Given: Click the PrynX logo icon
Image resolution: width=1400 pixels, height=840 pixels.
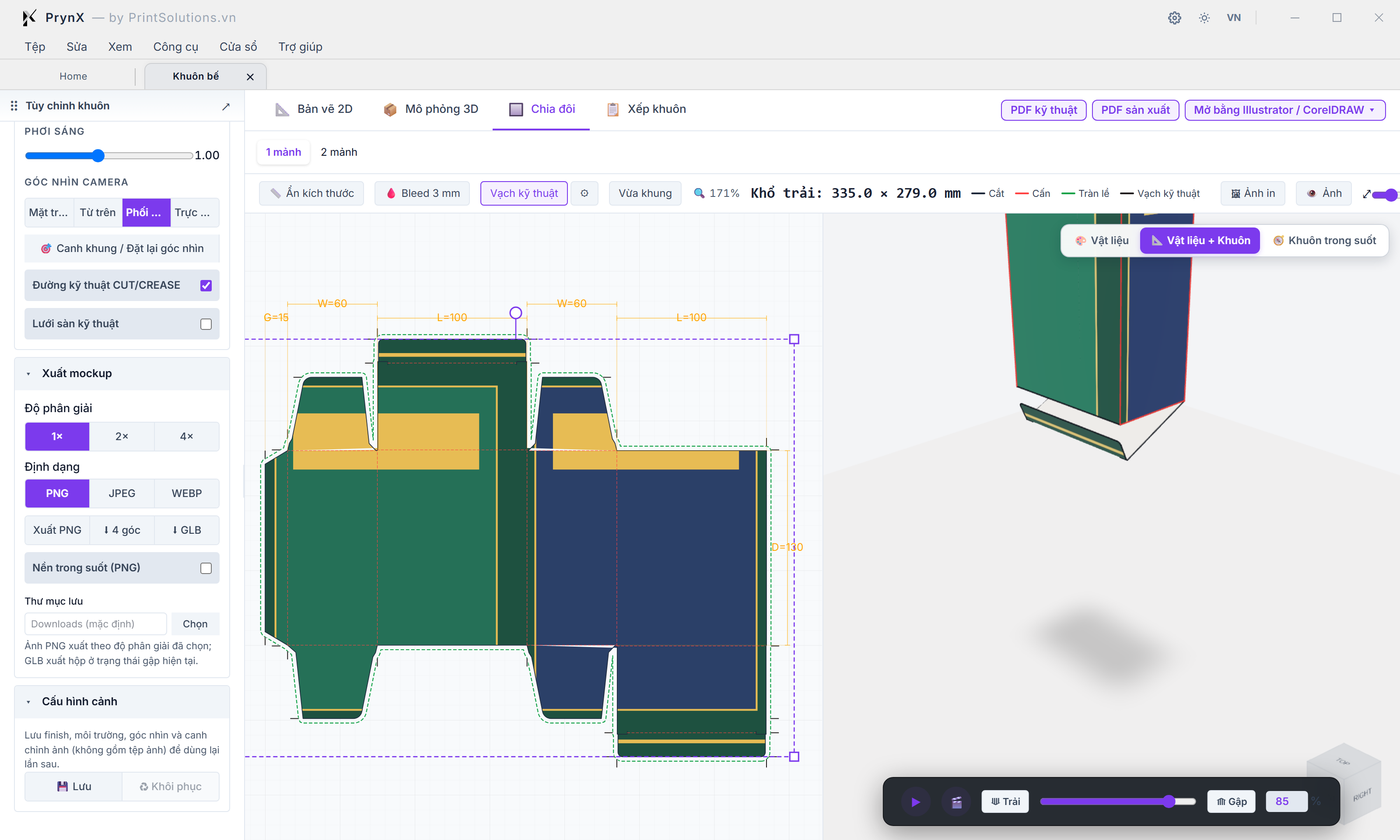Looking at the screenshot, I should 29,17.
